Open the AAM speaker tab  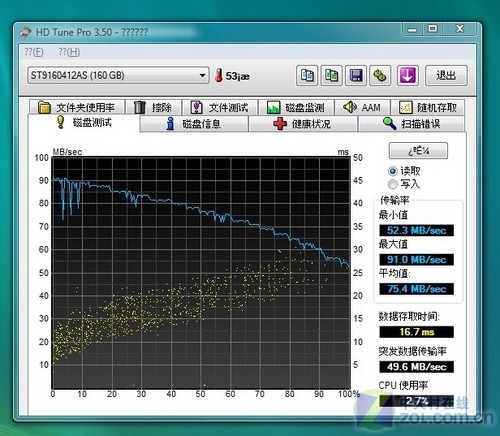click(362, 107)
